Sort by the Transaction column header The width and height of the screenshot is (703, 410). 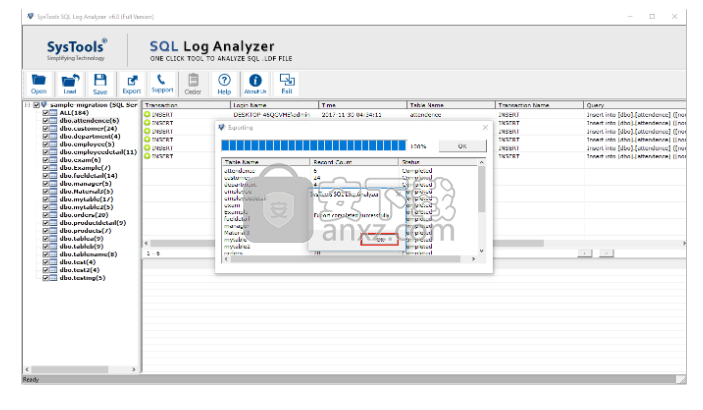point(186,105)
